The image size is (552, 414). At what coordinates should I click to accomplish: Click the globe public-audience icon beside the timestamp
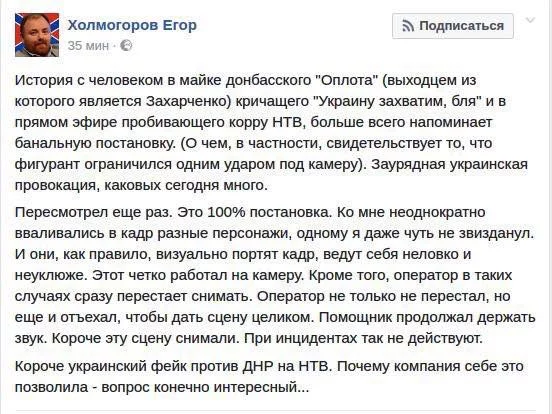126,45
